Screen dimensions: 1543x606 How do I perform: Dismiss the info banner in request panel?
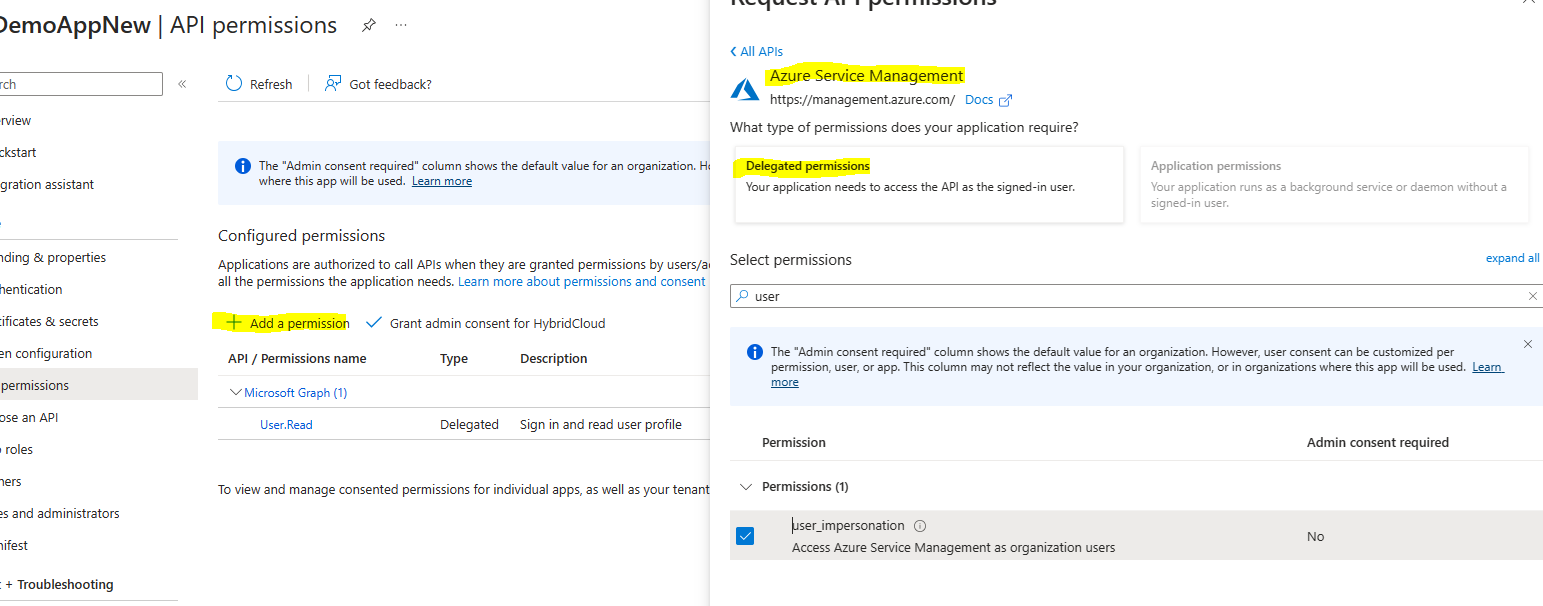(1527, 344)
